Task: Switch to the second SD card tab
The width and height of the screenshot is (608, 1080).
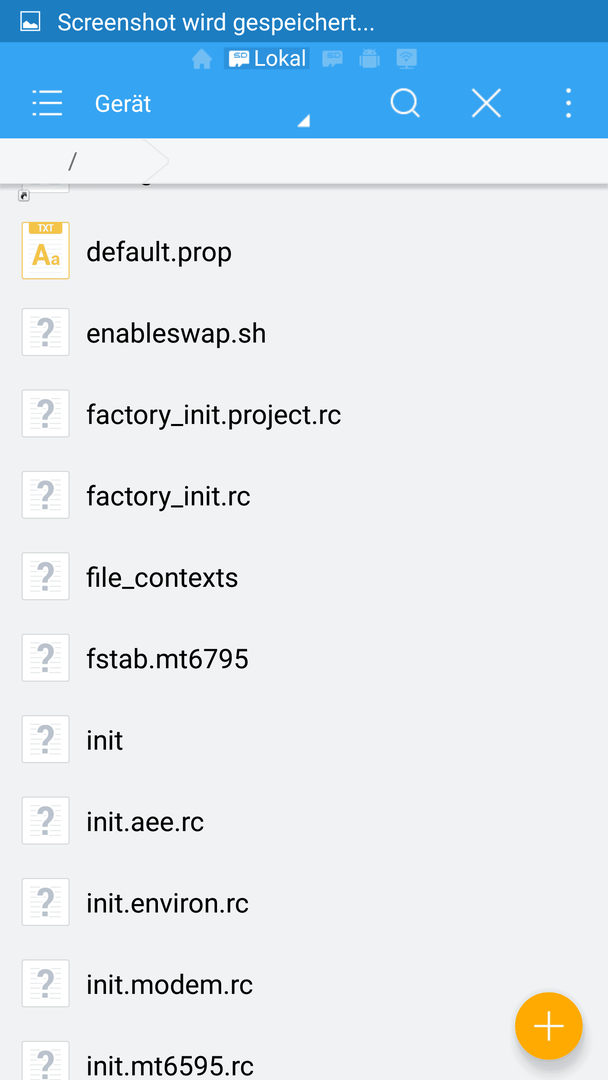Action: tap(333, 59)
